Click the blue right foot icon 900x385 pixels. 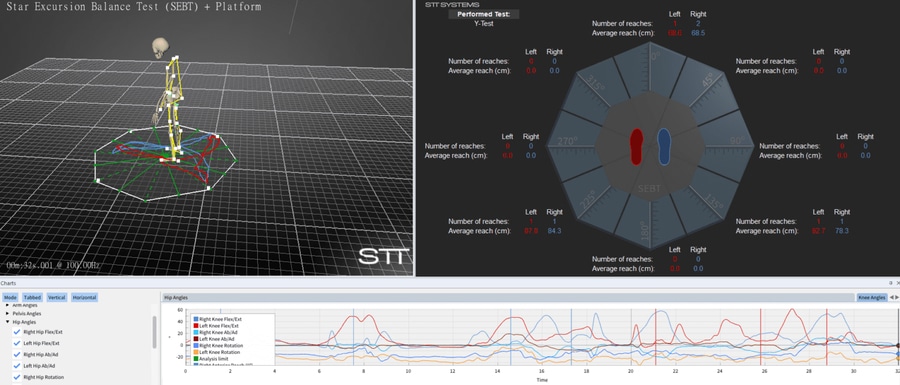(x=664, y=147)
